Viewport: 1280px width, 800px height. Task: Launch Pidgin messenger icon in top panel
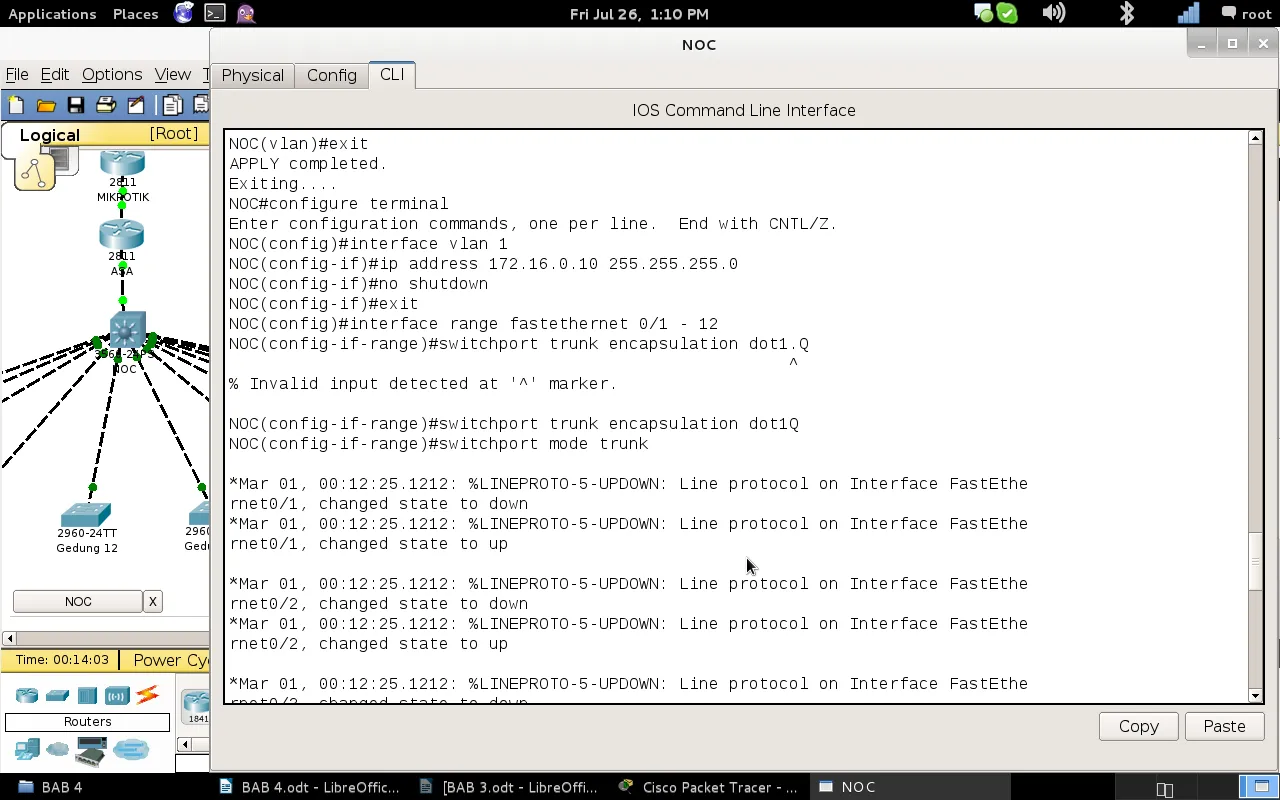[246, 13]
